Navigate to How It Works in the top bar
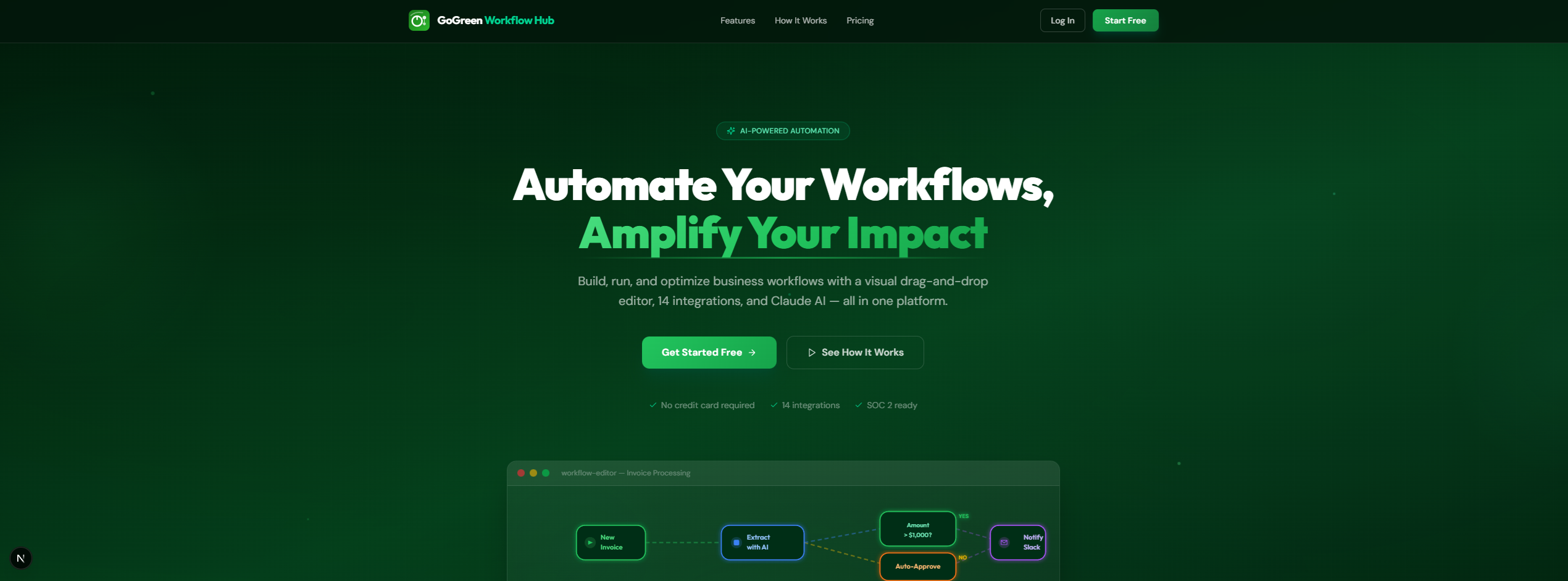Viewport: 1568px width, 581px height. [x=800, y=20]
